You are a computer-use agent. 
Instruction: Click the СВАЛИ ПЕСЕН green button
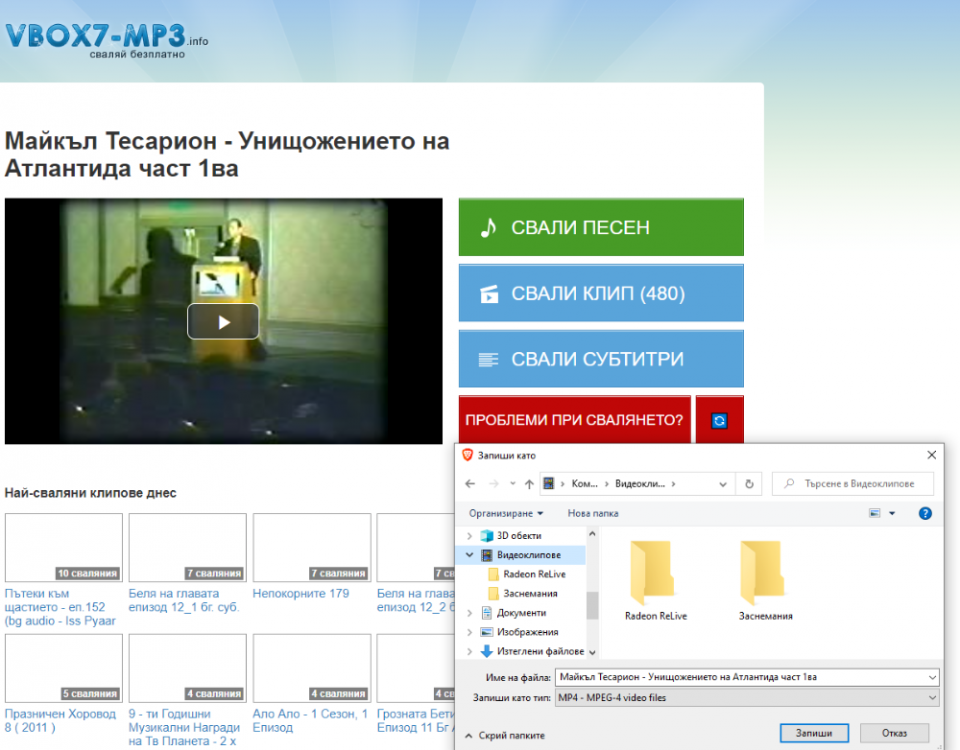point(601,227)
